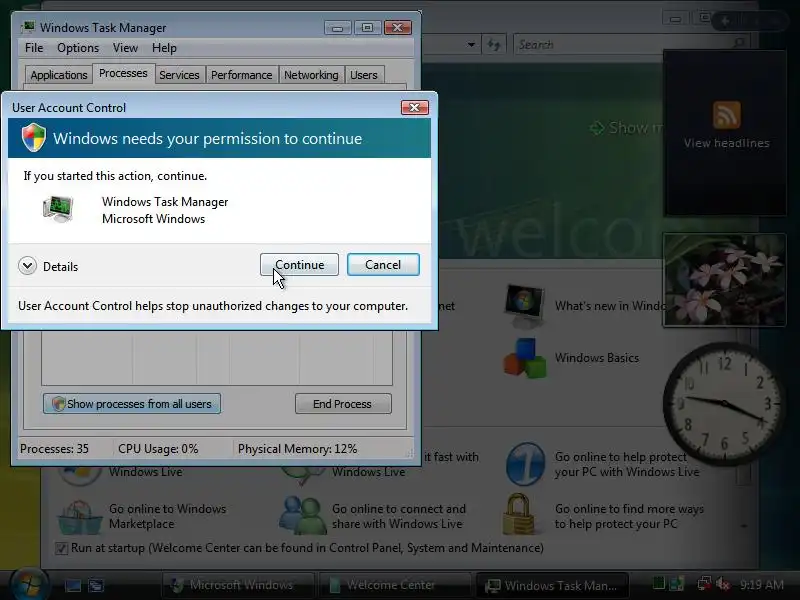Cancel the User Account Control prompt

point(383,265)
